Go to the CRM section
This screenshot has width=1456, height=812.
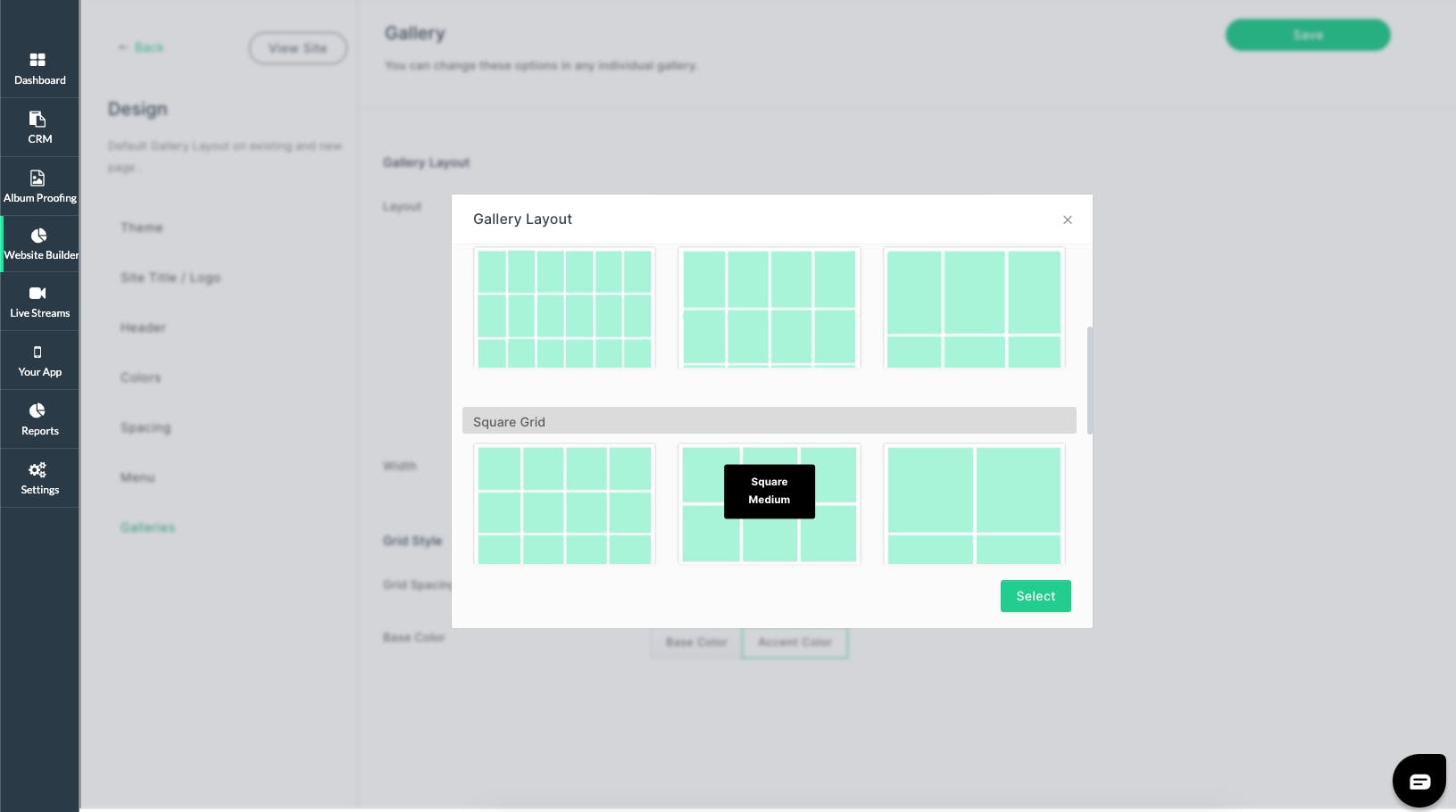pos(39,128)
